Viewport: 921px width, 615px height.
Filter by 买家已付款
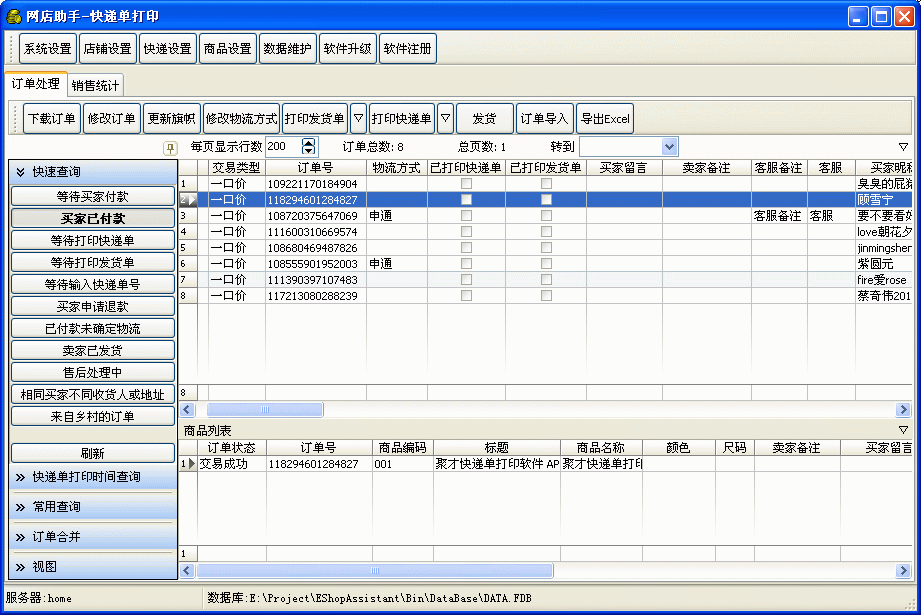coord(93,219)
